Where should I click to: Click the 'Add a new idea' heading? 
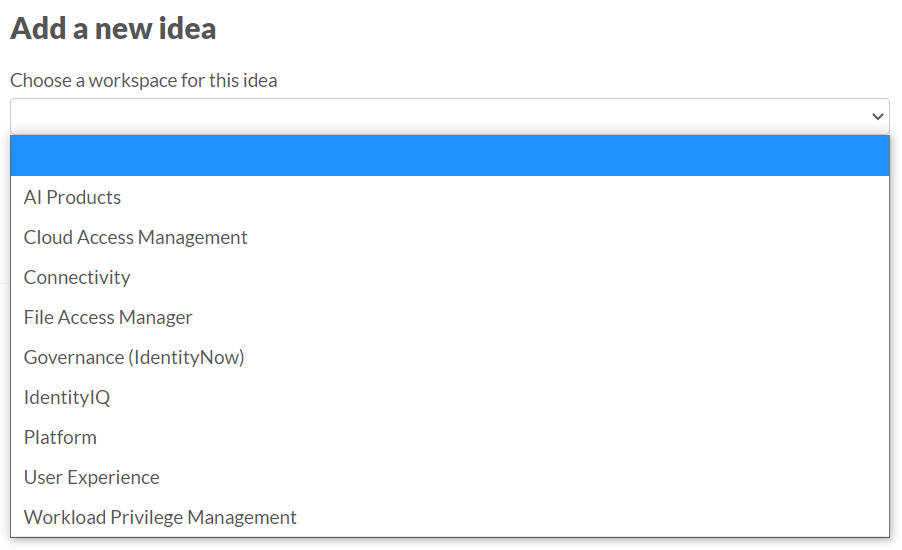point(113,28)
